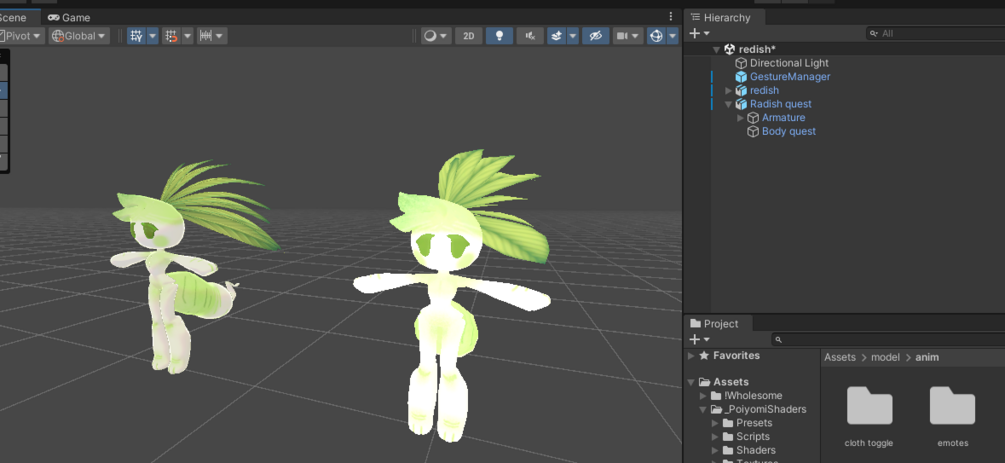Click the Project panel search field
This screenshot has width=1005, height=463.
[x=888, y=339]
